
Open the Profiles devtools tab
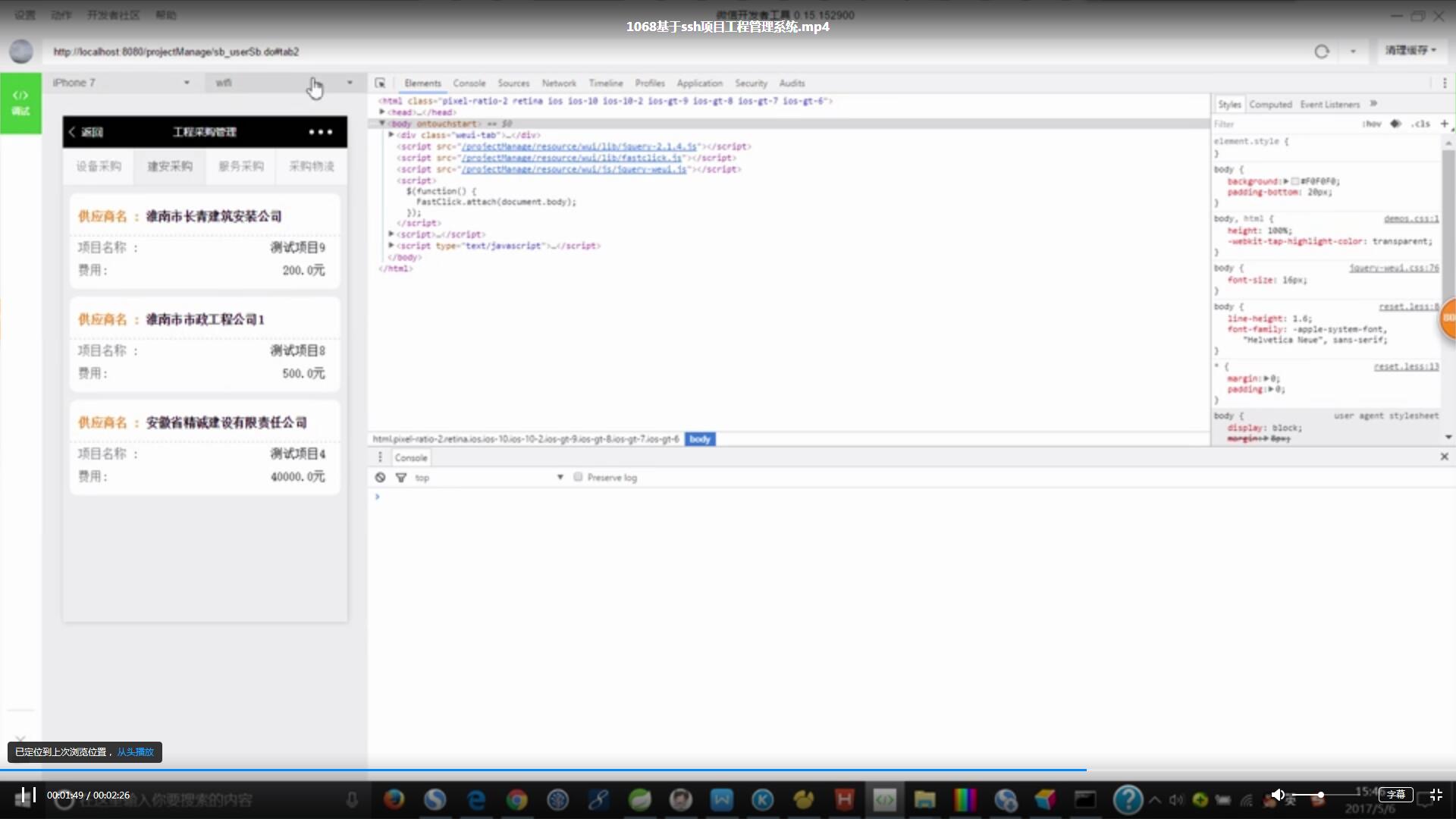pyautogui.click(x=650, y=83)
